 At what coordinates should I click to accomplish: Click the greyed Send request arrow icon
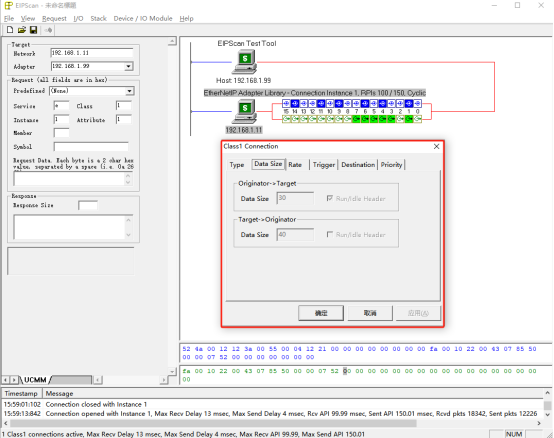(x=48, y=30)
